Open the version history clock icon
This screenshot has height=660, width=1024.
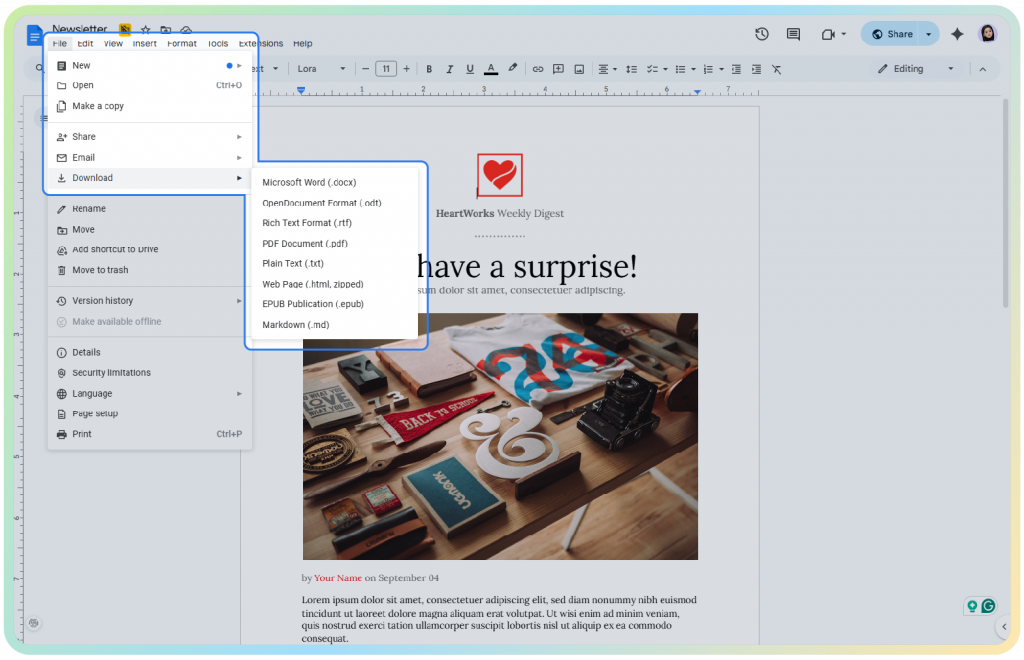point(761,34)
